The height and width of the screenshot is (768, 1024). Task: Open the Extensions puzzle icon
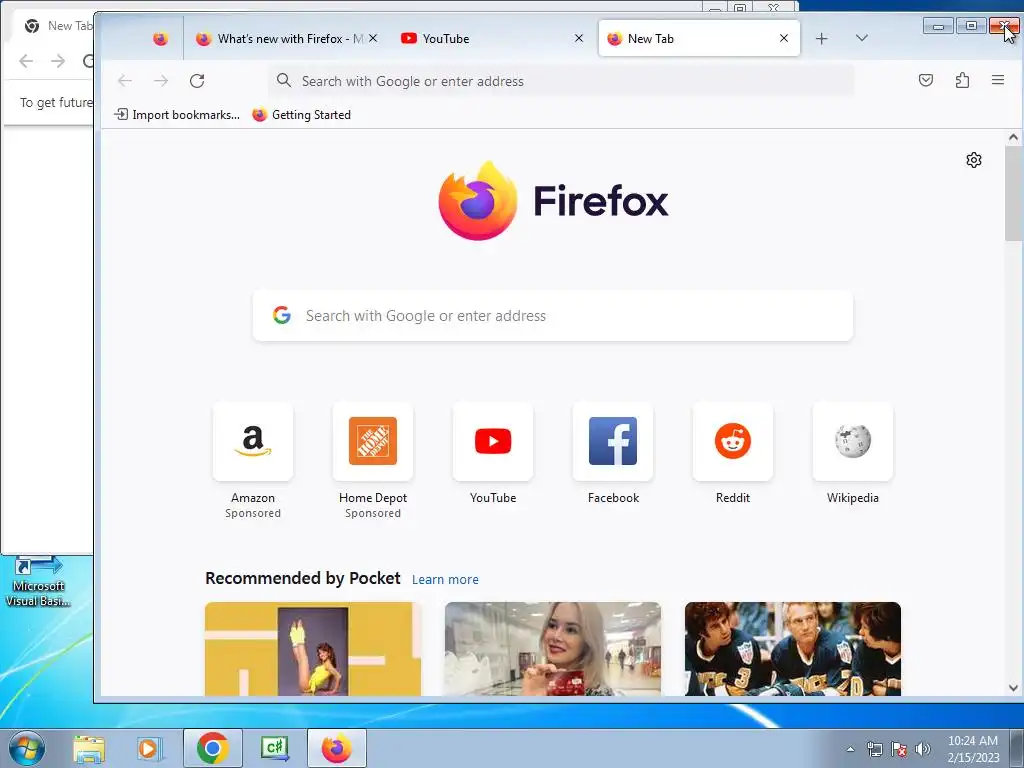tap(962, 80)
